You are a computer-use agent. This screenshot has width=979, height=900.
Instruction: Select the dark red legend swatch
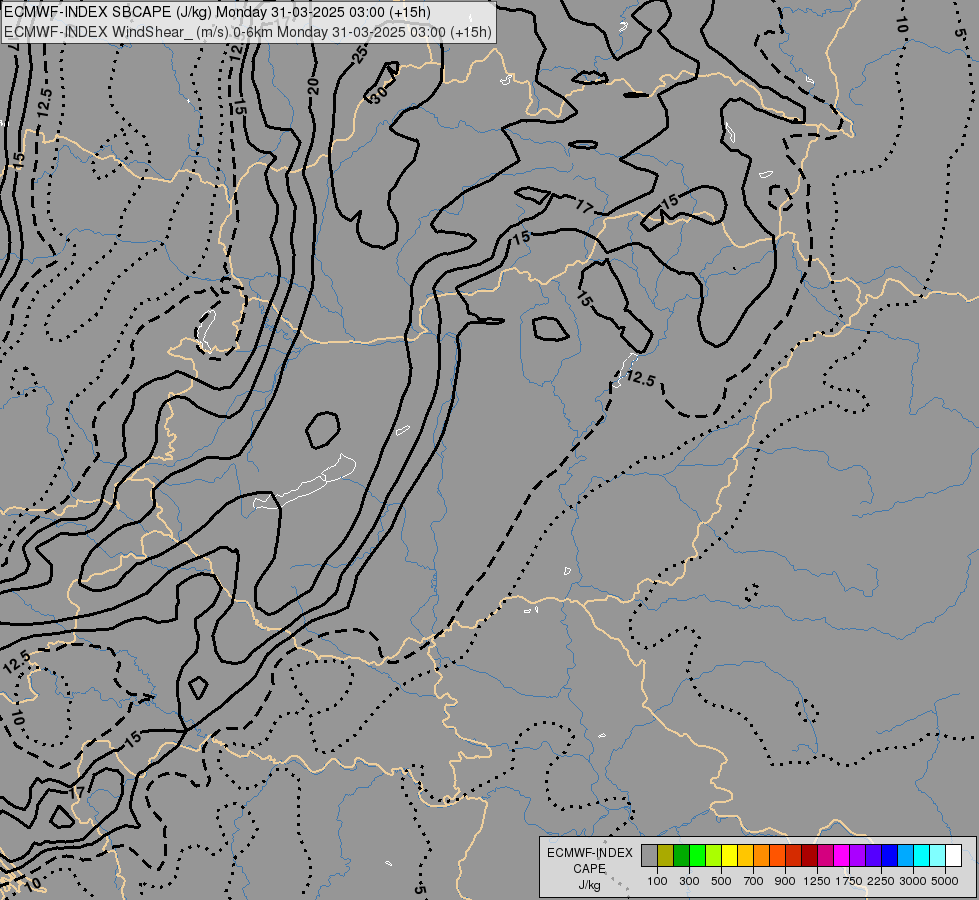(809, 855)
